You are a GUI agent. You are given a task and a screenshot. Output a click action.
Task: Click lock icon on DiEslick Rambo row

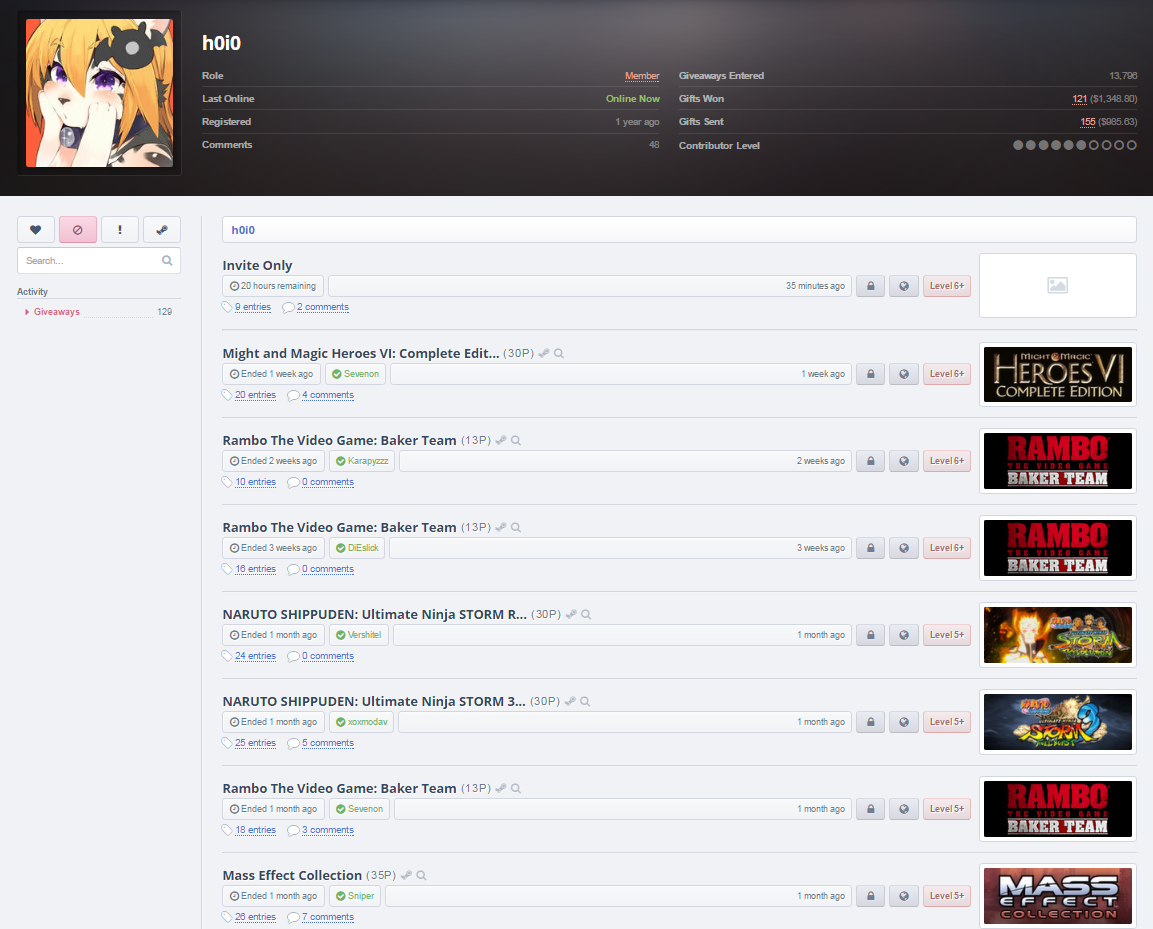point(871,548)
